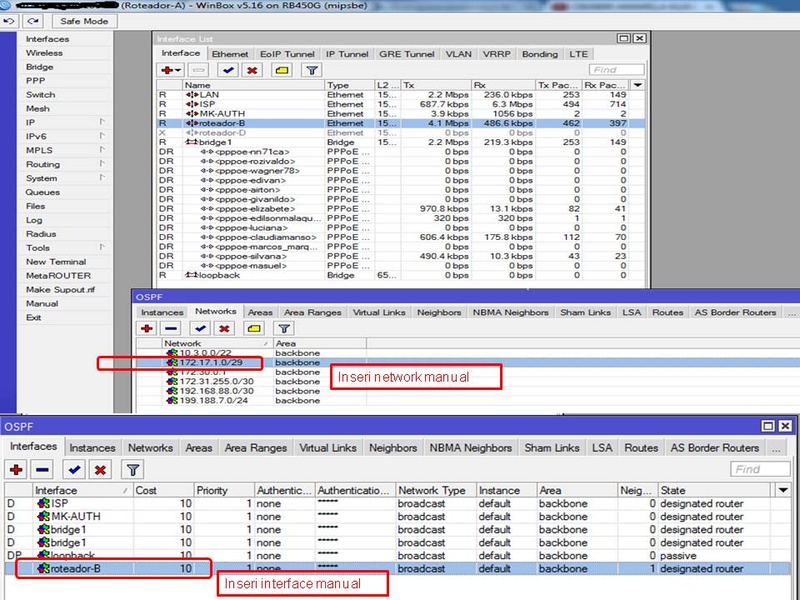Click the Find field in Interface List
The image size is (800, 600).
click(x=616, y=70)
